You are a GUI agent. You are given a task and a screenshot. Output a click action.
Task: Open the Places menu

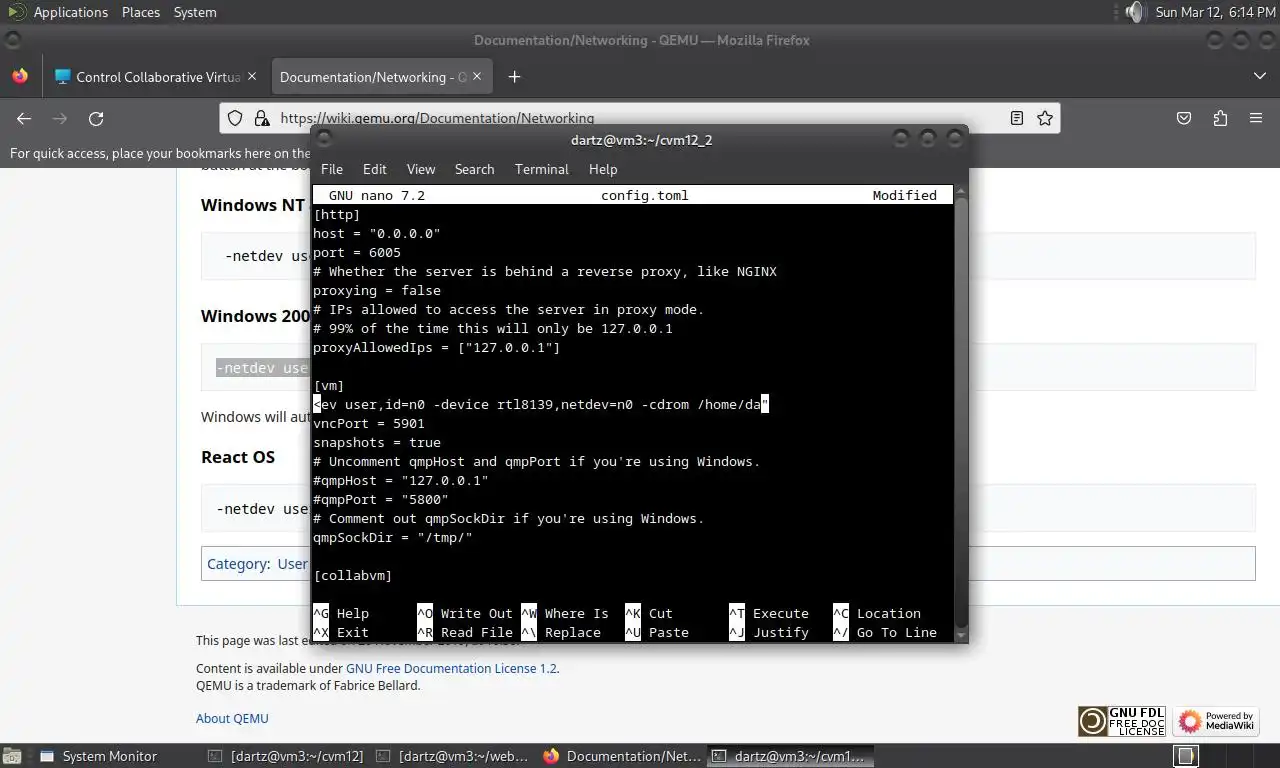click(141, 12)
